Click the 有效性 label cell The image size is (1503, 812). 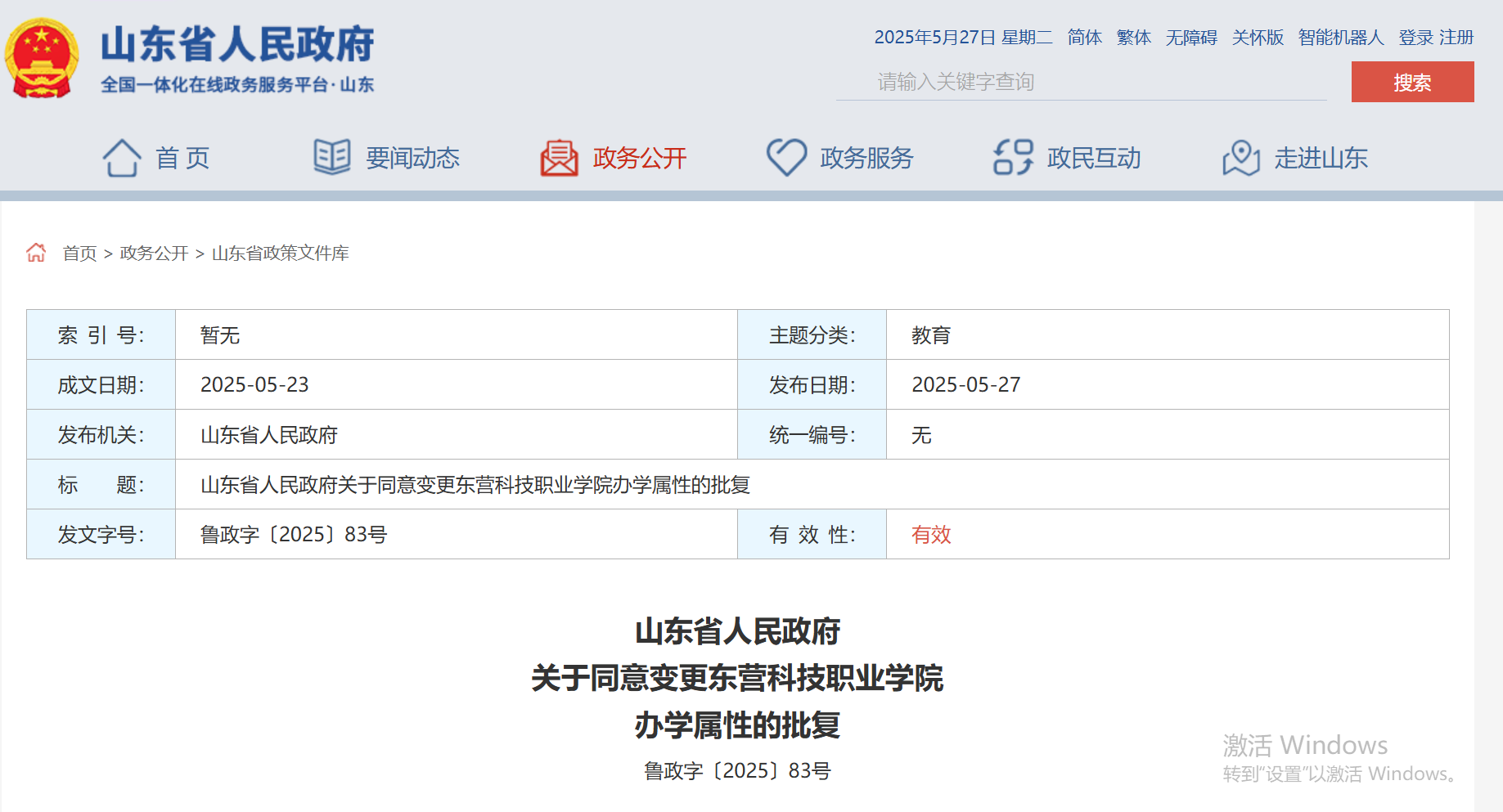click(x=812, y=535)
